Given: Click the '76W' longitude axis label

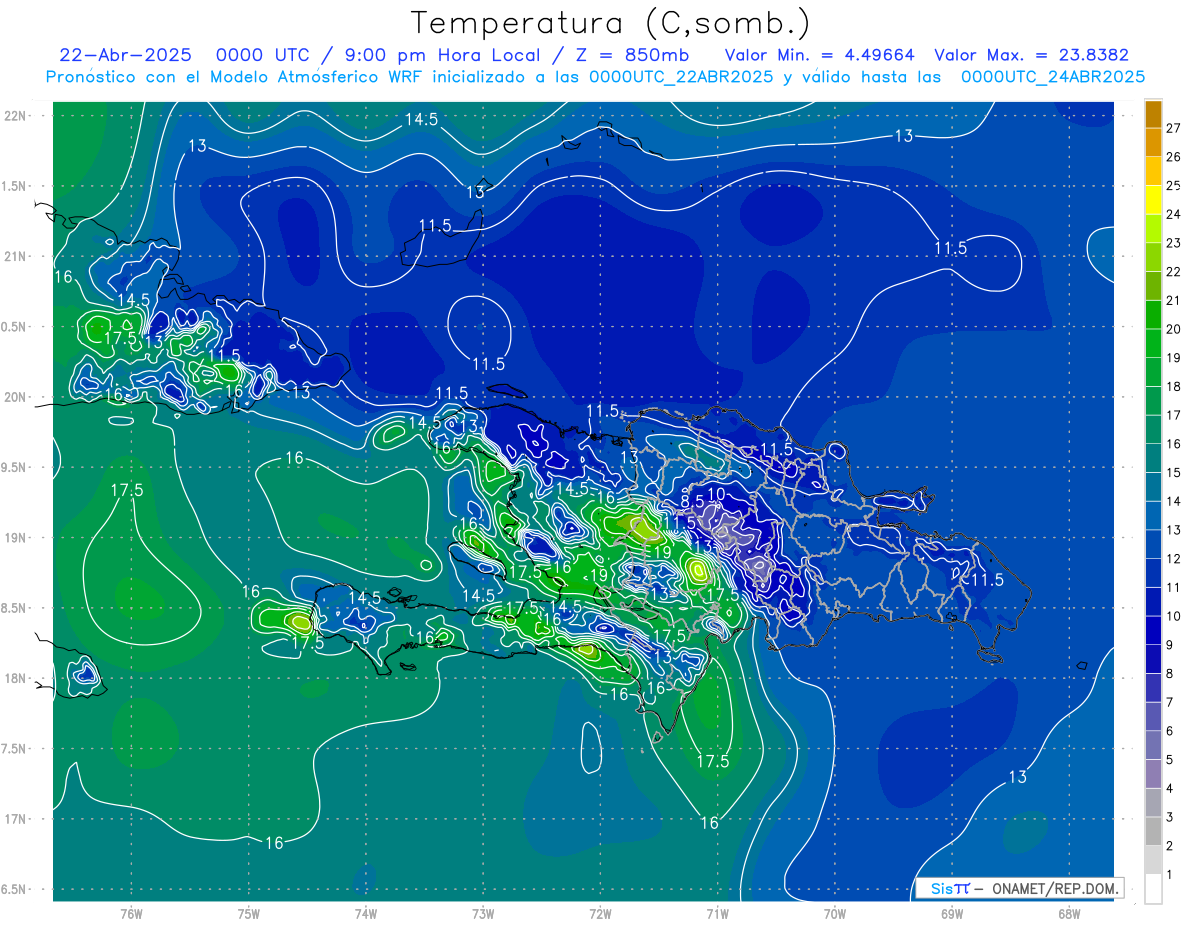Looking at the screenshot, I should coord(131,914).
